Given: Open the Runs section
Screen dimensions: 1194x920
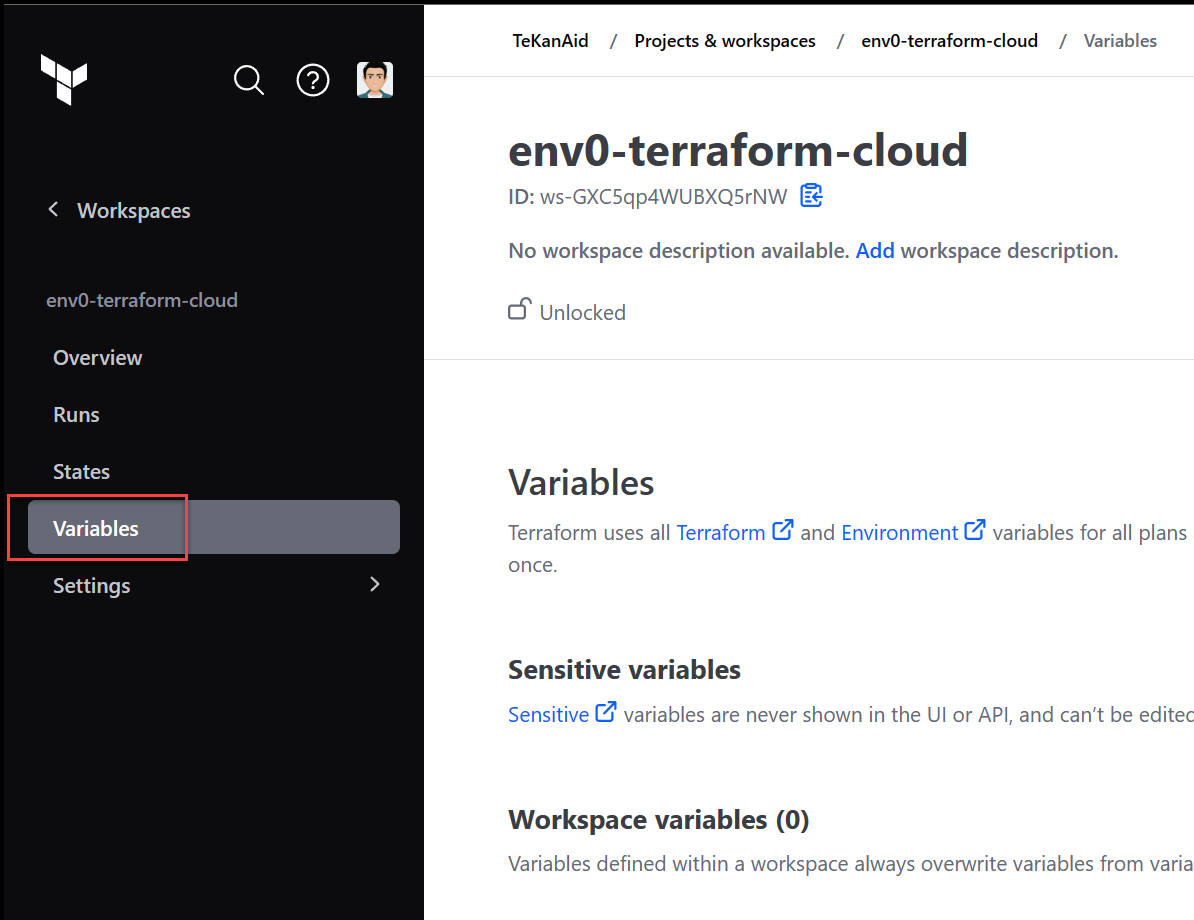Looking at the screenshot, I should click(x=76, y=414).
